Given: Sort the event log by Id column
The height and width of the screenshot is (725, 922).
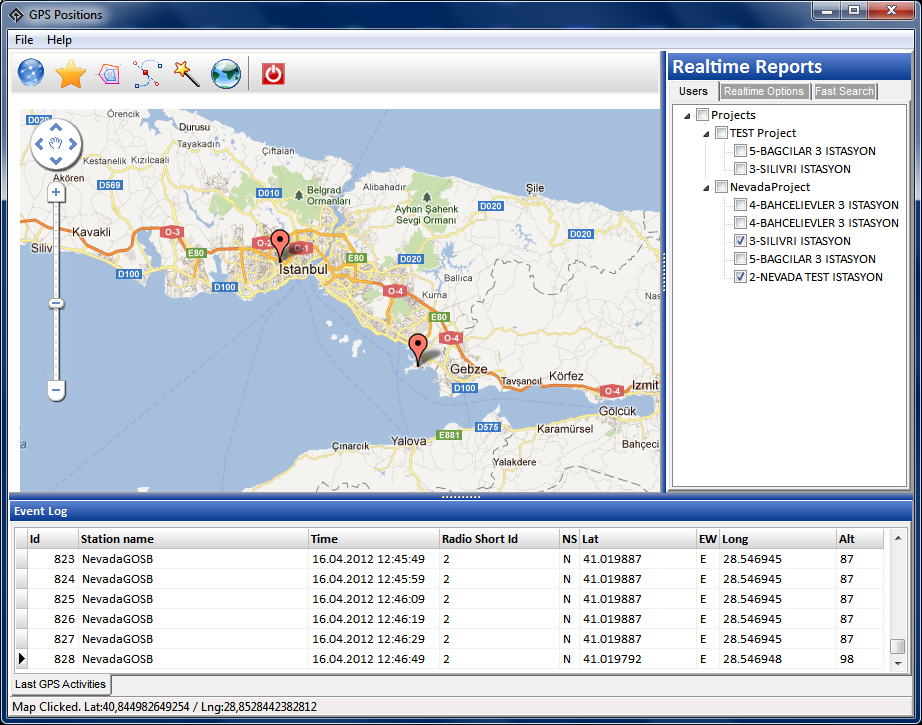Looking at the screenshot, I should pyautogui.click(x=52, y=539).
